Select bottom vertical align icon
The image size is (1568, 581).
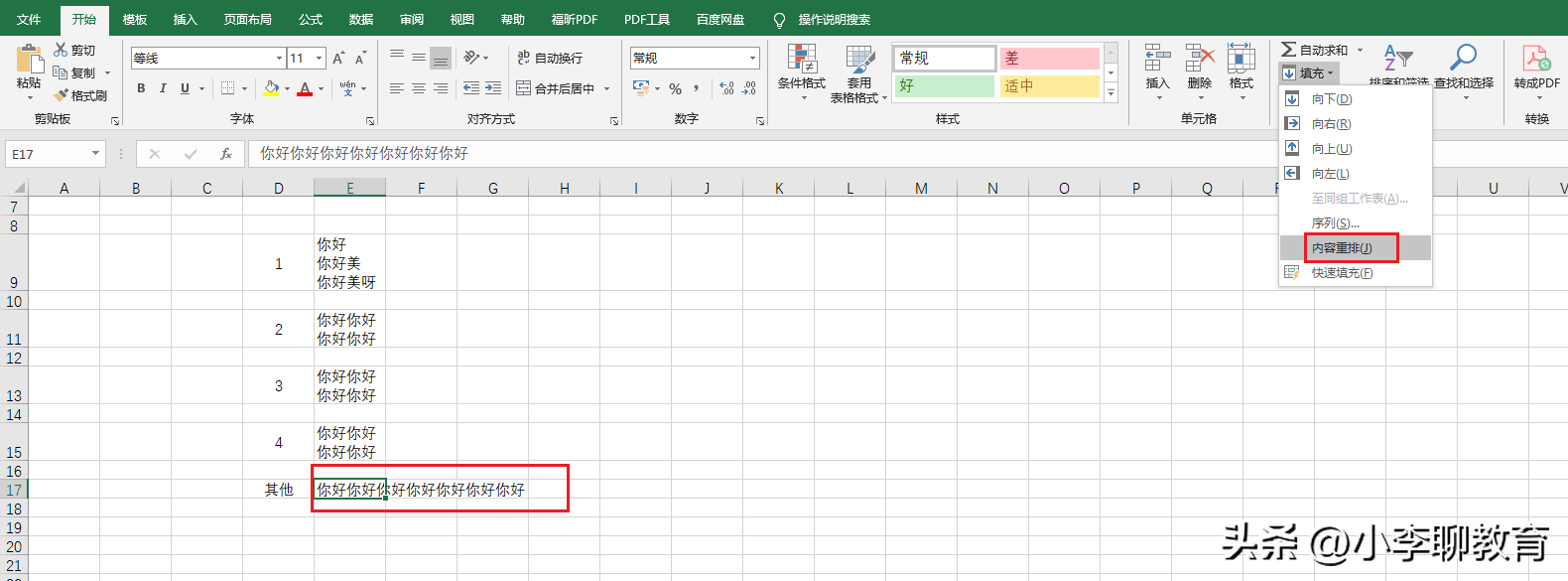[x=441, y=58]
